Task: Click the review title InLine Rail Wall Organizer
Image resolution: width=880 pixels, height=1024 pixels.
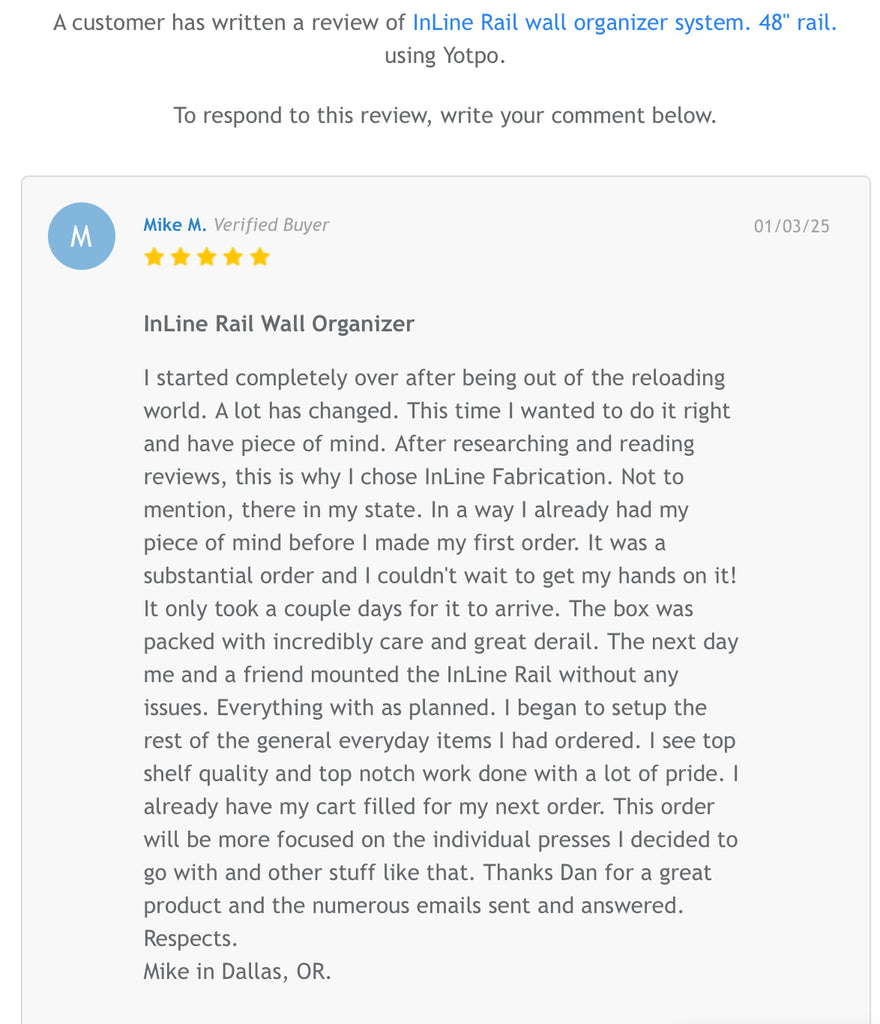Action: click(x=278, y=324)
